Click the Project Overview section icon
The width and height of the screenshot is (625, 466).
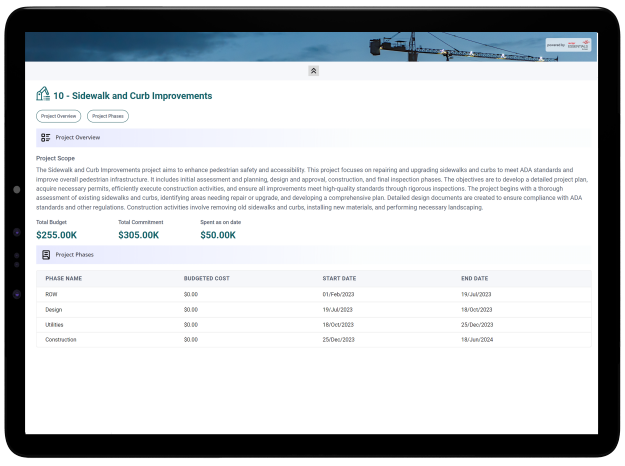pos(45,137)
